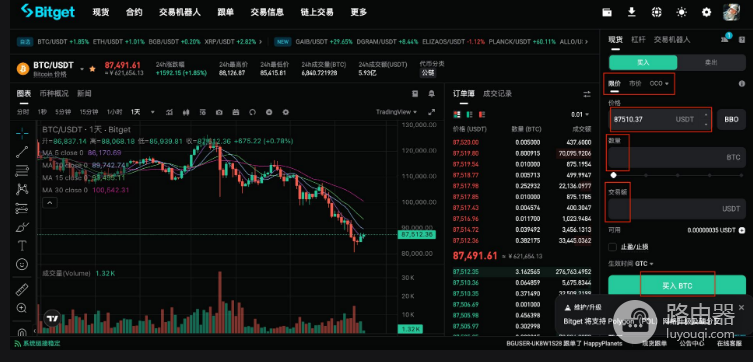Click the download app icon
Viewport: 753px width, 362px height.
click(632, 12)
